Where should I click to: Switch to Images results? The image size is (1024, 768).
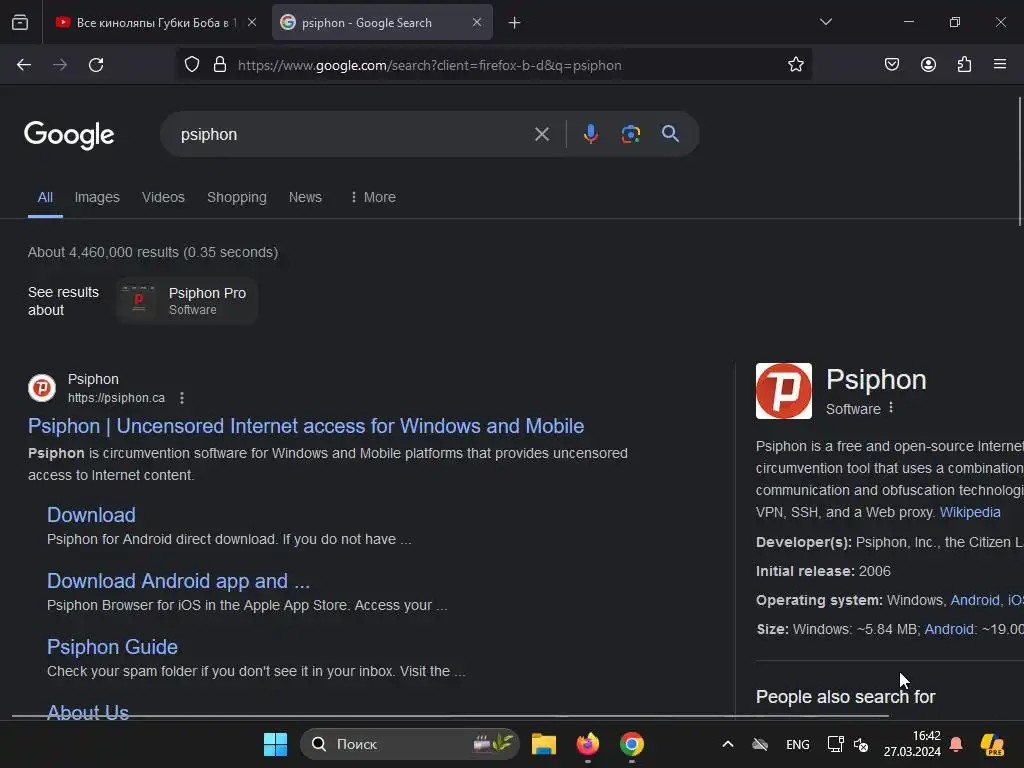pyautogui.click(x=97, y=197)
